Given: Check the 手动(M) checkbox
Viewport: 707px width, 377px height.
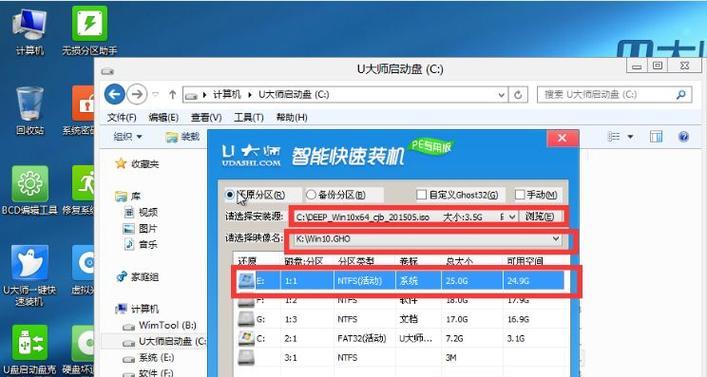Looking at the screenshot, I should (519, 194).
